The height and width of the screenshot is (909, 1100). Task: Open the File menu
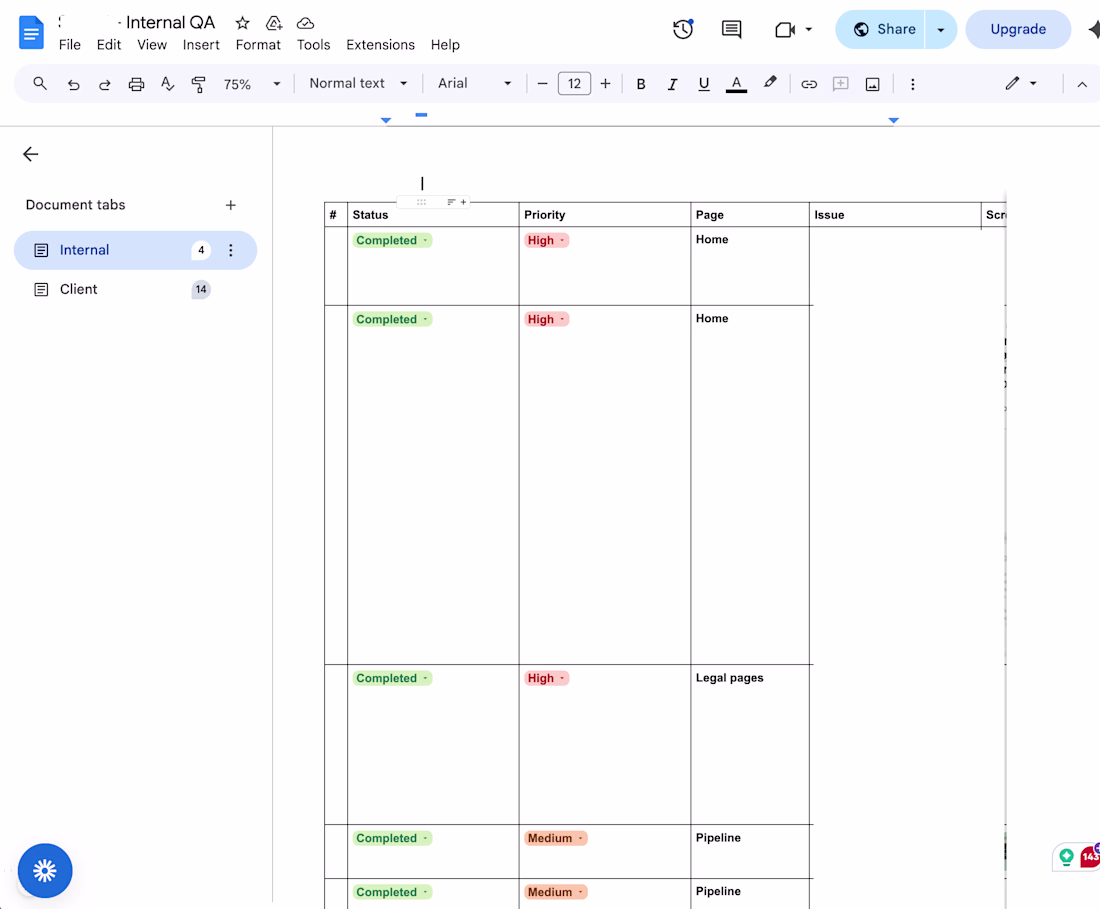(x=69, y=45)
